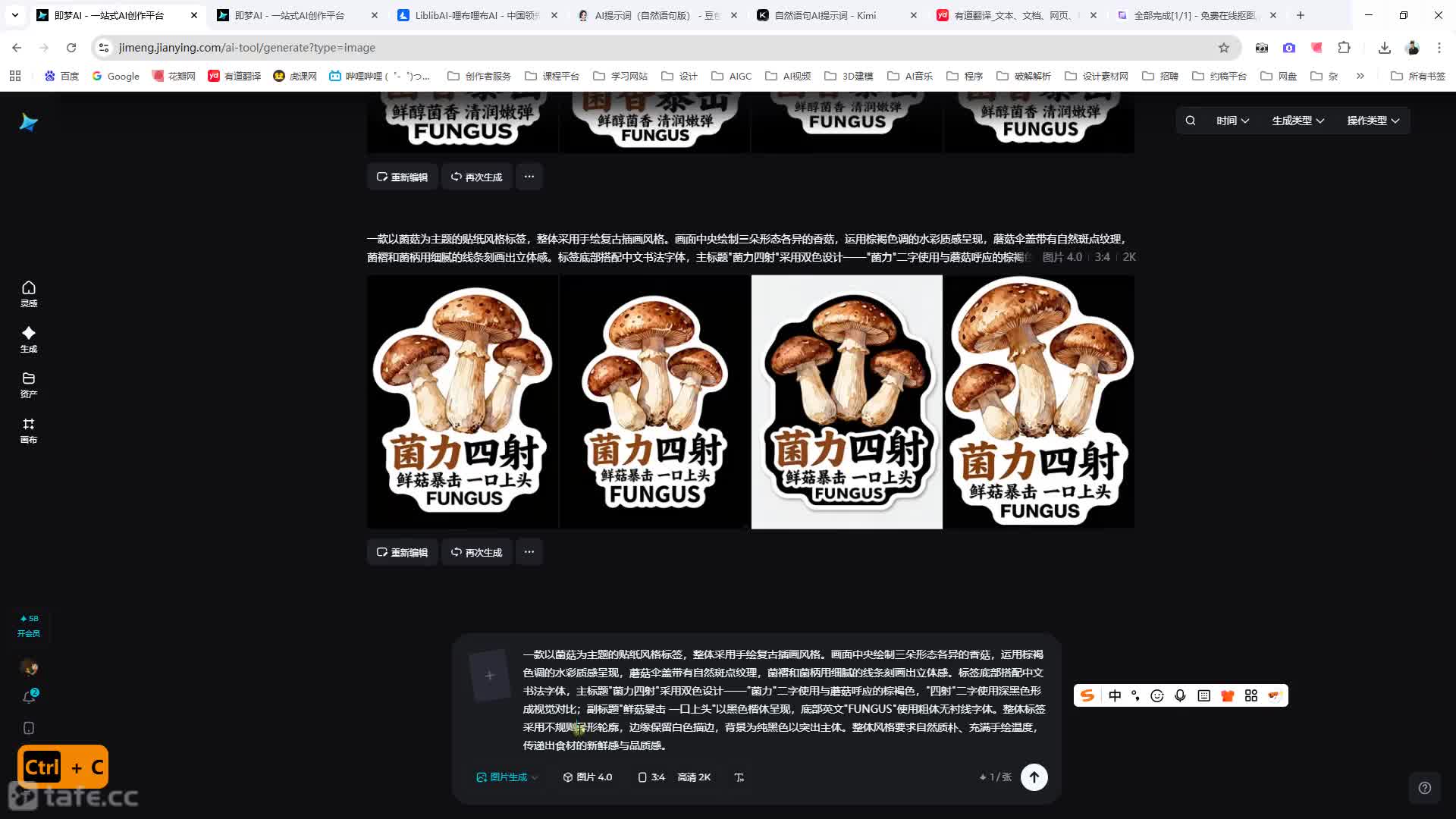Screen dimensions: 1456x819
Task: Open the AIGC bookmark folder
Action: 731,76
